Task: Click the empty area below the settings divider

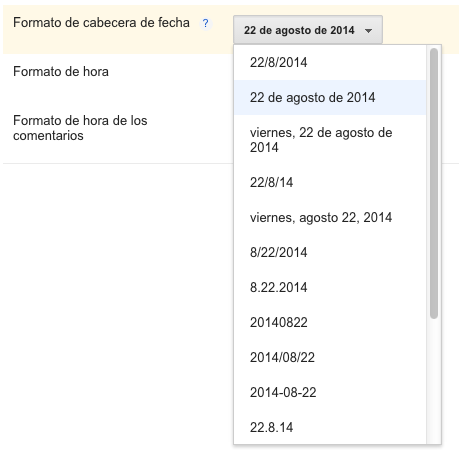Action: tap(117, 300)
